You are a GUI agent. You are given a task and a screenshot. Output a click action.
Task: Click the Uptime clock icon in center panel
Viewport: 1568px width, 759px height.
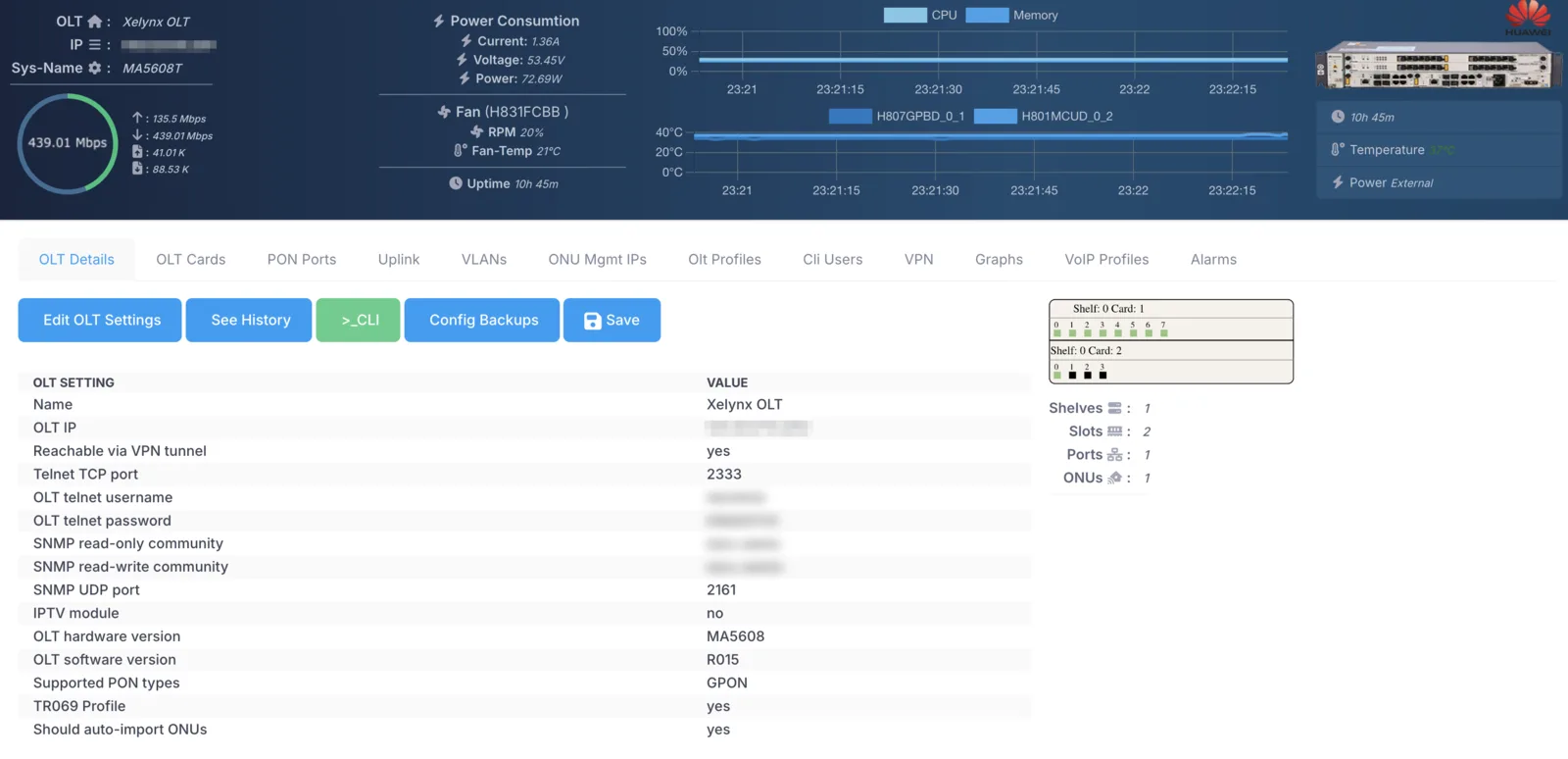[x=456, y=183]
